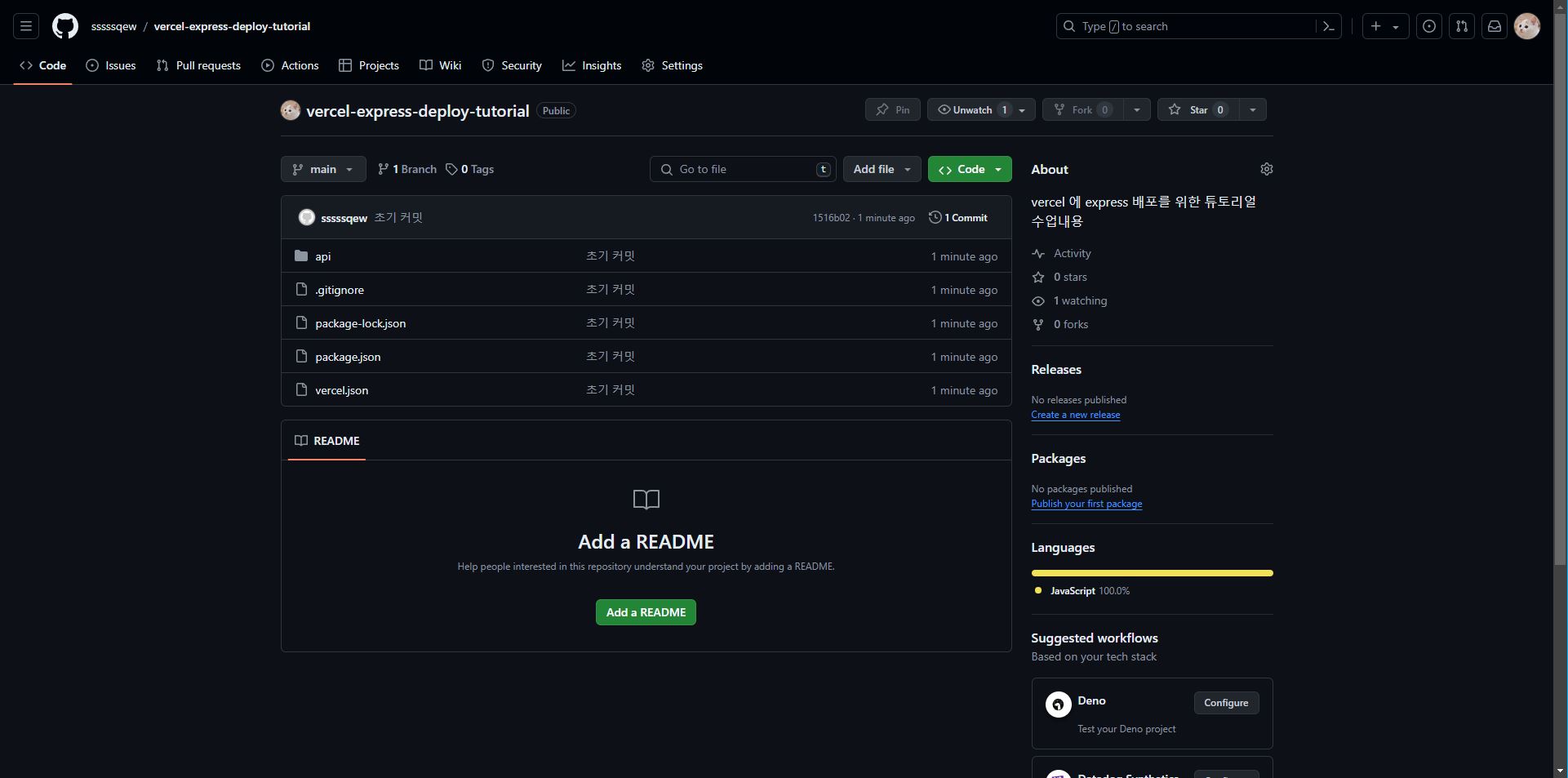
Task: Expand the Add file dropdown
Action: [882, 169]
